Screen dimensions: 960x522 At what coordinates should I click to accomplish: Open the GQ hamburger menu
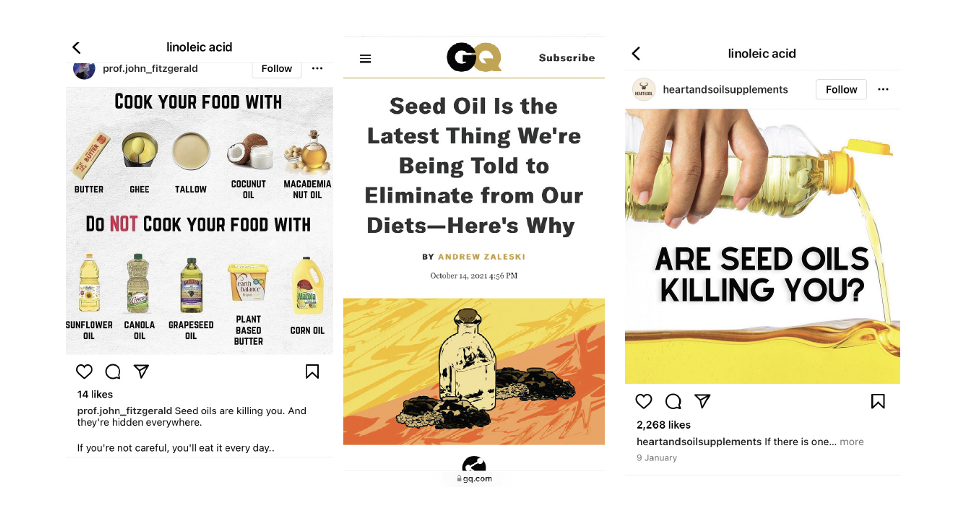click(366, 59)
